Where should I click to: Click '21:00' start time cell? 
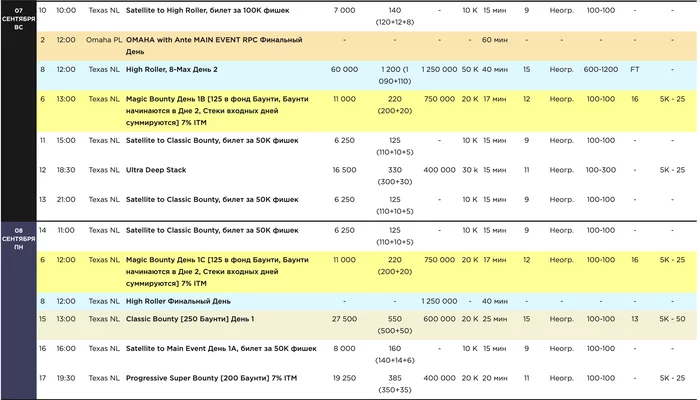pos(66,200)
